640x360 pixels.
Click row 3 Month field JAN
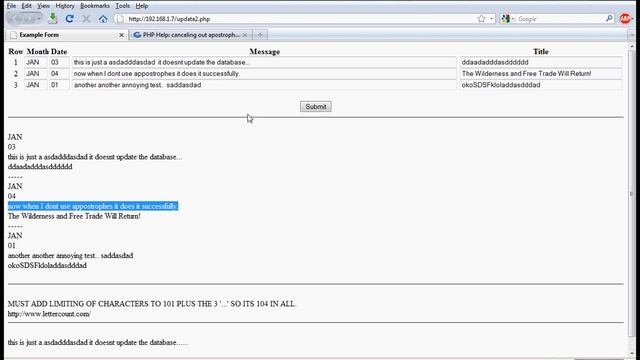[x=36, y=85]
